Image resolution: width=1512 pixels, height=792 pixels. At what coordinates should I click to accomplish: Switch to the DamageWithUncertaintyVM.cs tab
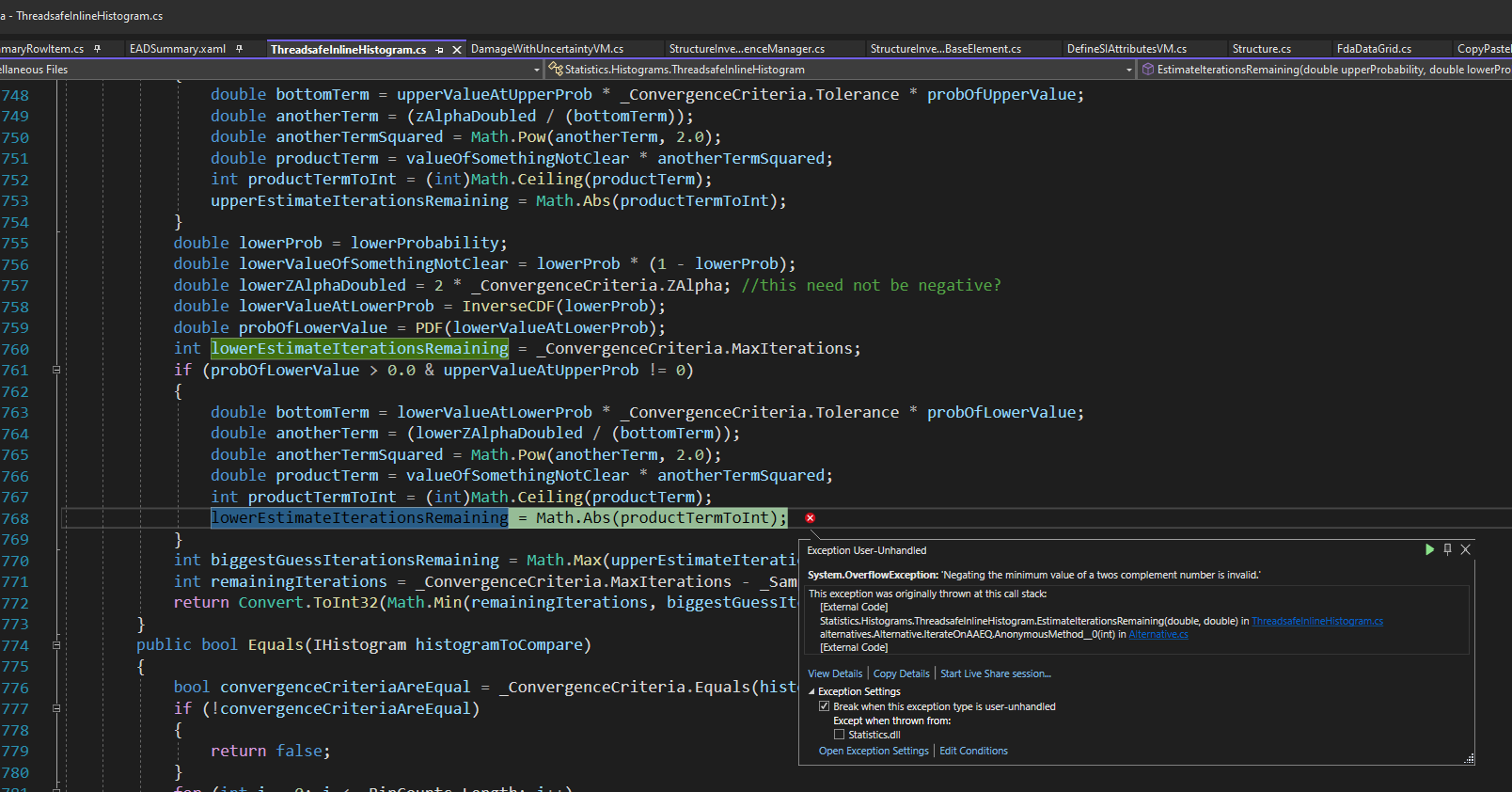click(546, 49)
